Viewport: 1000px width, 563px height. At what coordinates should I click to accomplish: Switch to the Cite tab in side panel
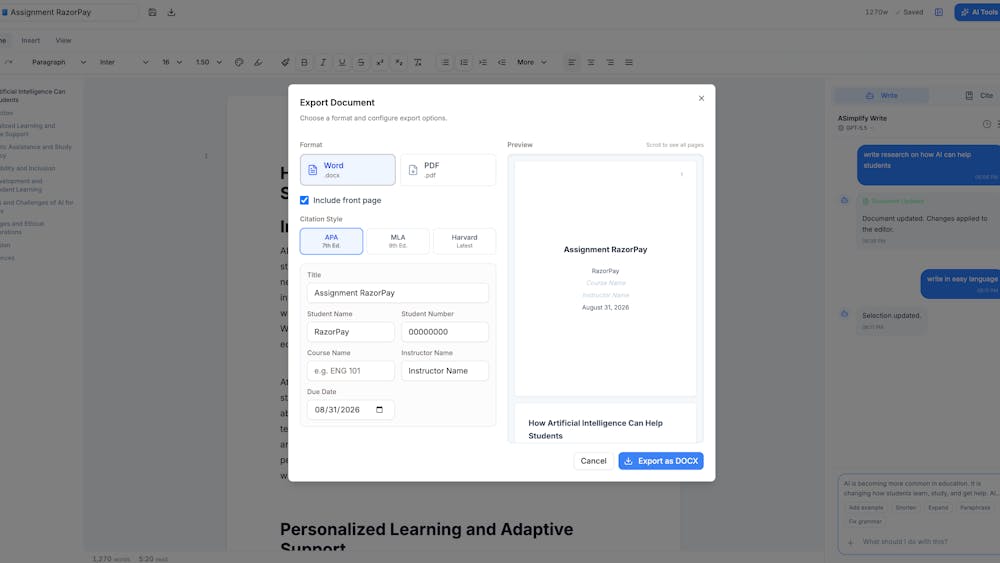coord(980,96)
